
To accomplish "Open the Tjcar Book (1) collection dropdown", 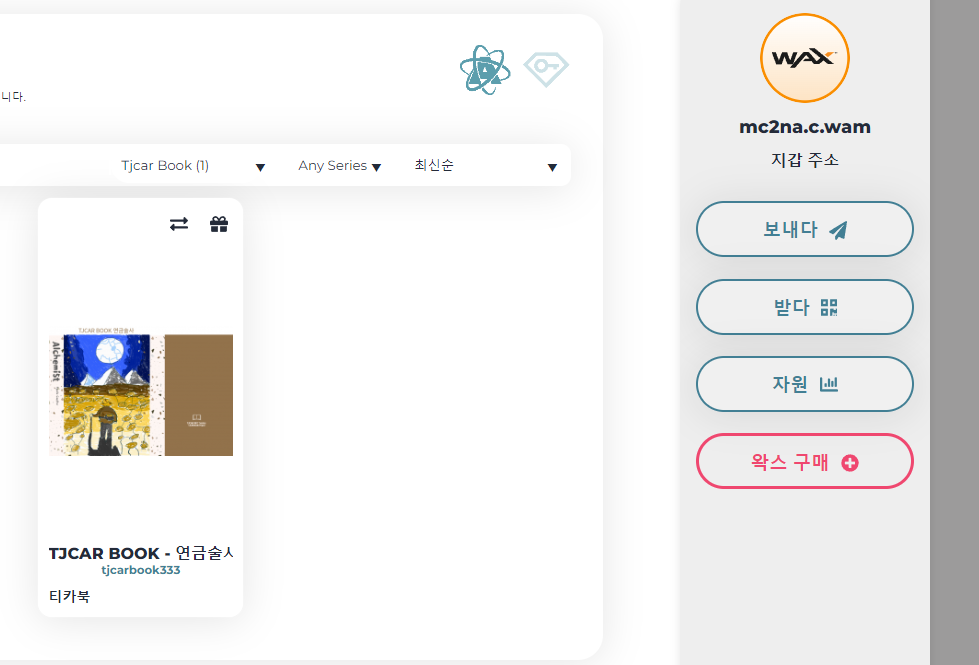I will click(193, 165).
